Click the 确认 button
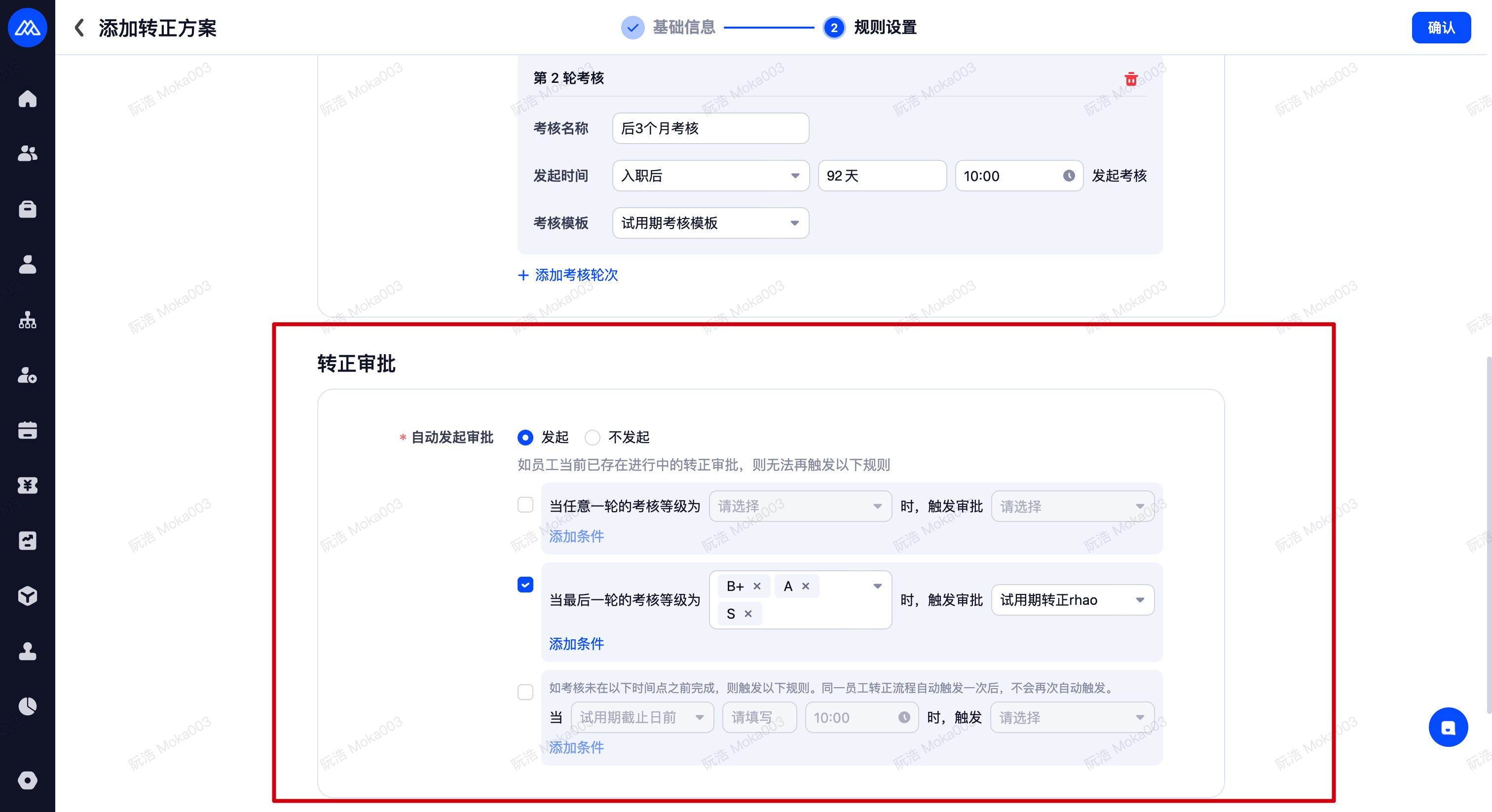The height and width of the screenshot is (812, 1492). coord(1441,27)
